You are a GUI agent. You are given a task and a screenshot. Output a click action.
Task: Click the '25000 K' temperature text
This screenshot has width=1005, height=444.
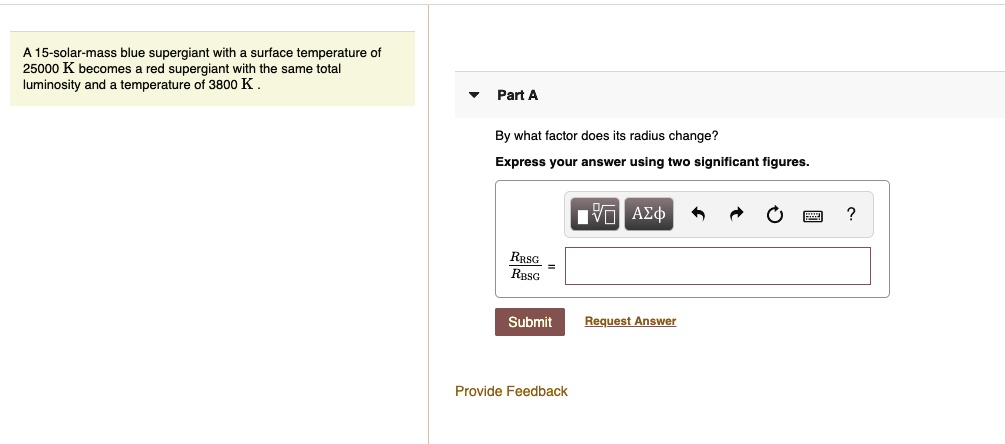pyautogui.click(x=44, y=69)
